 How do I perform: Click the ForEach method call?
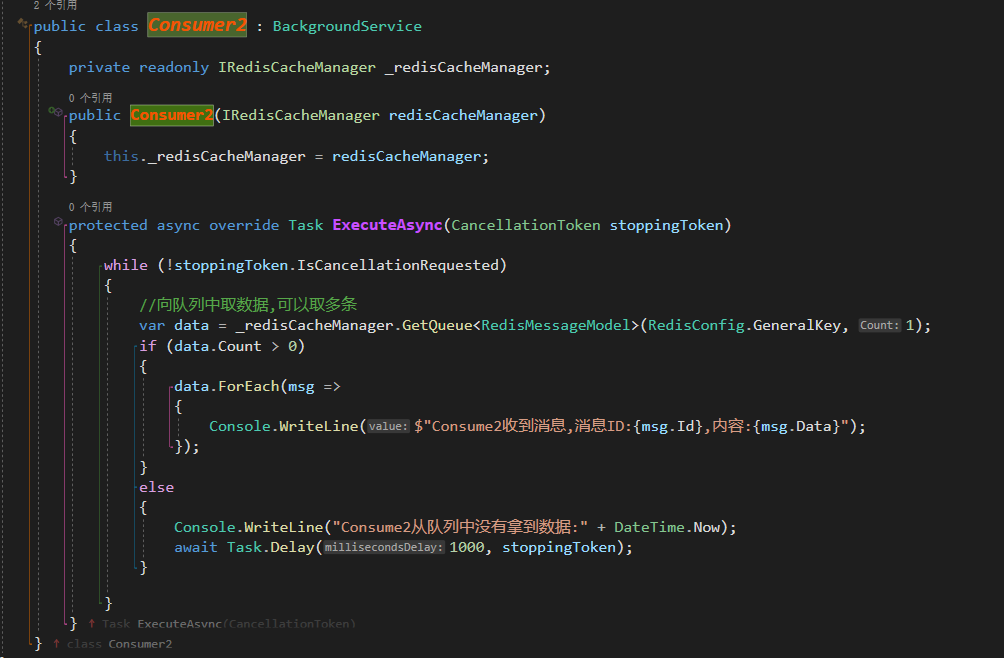coord(248,386)
